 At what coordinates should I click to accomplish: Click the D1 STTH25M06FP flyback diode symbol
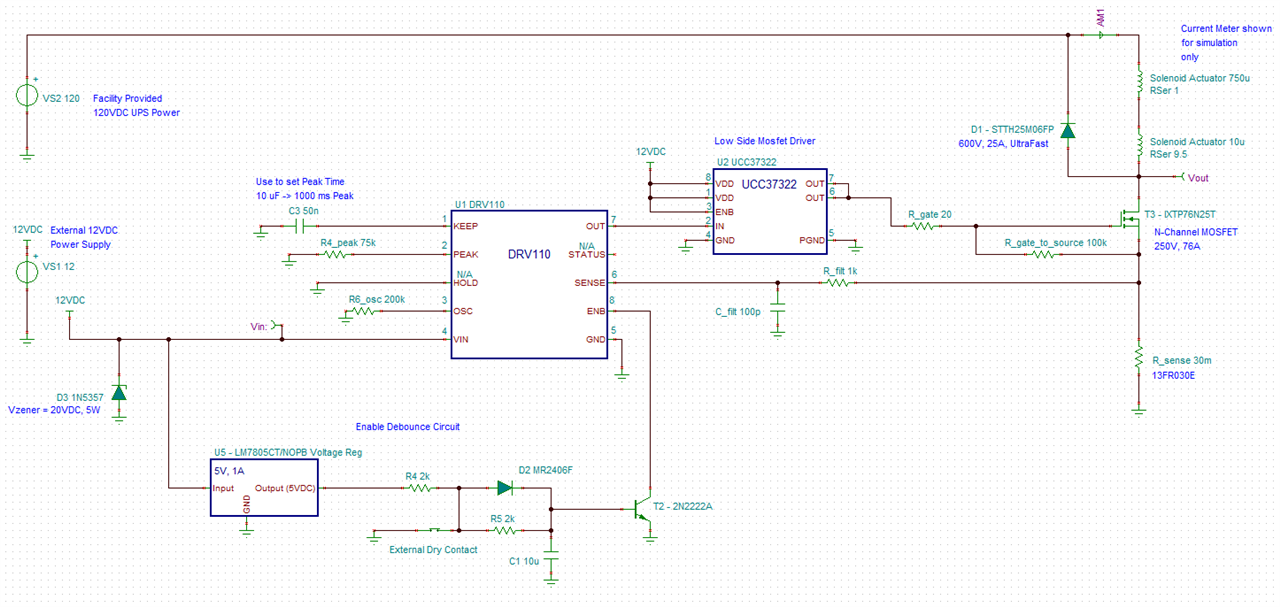tap(1067, 130)
